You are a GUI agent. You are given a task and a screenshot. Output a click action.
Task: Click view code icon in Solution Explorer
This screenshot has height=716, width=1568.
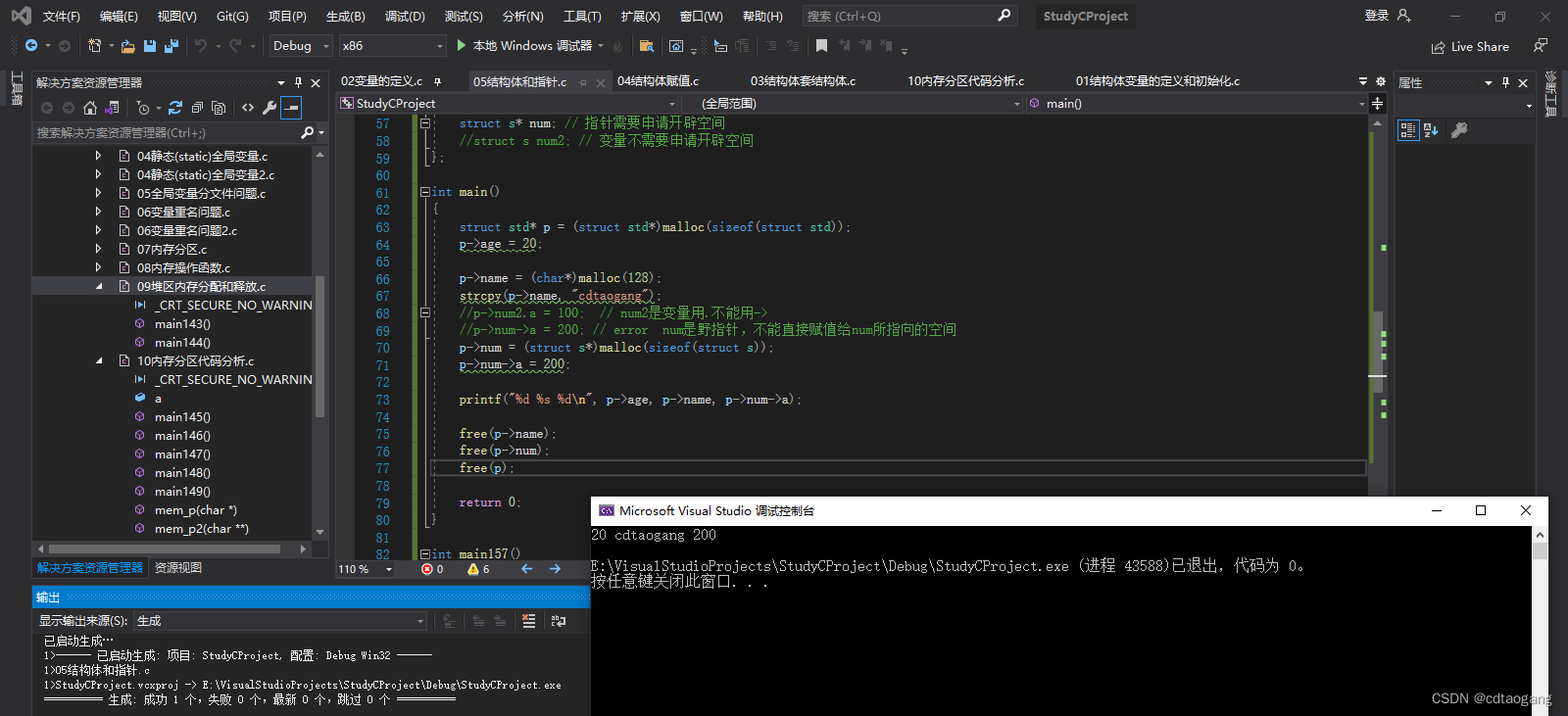pos(248,108)
